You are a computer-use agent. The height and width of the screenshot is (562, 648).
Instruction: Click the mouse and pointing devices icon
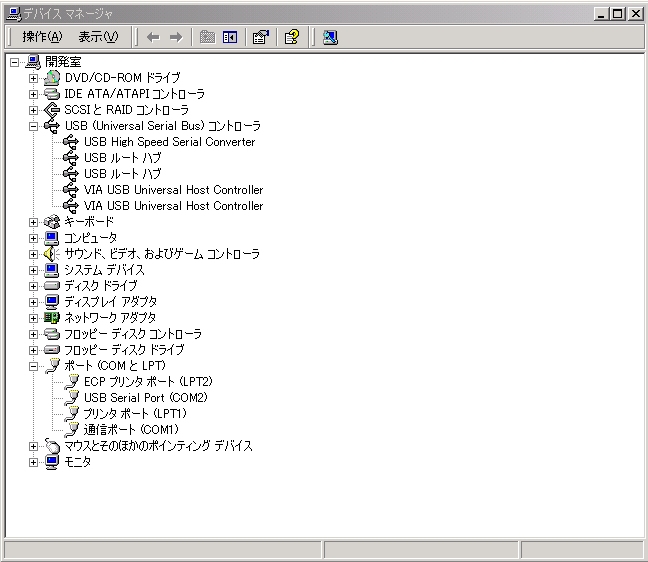point(52,446)
